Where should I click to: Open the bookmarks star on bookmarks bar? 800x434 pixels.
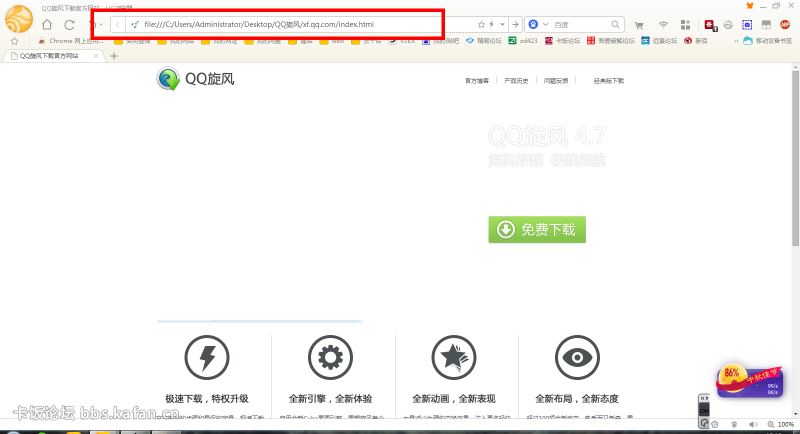(x=14, y=41)
